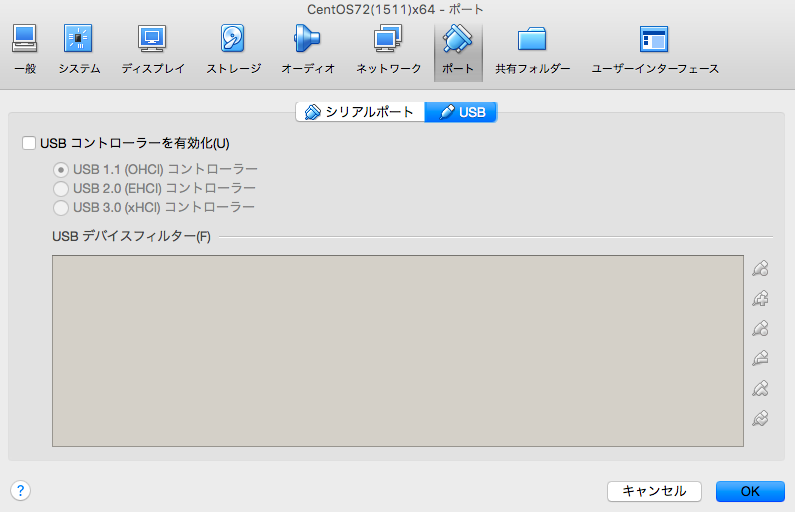
Task: Click the キャンセル button
Action: tap(654, 491)
